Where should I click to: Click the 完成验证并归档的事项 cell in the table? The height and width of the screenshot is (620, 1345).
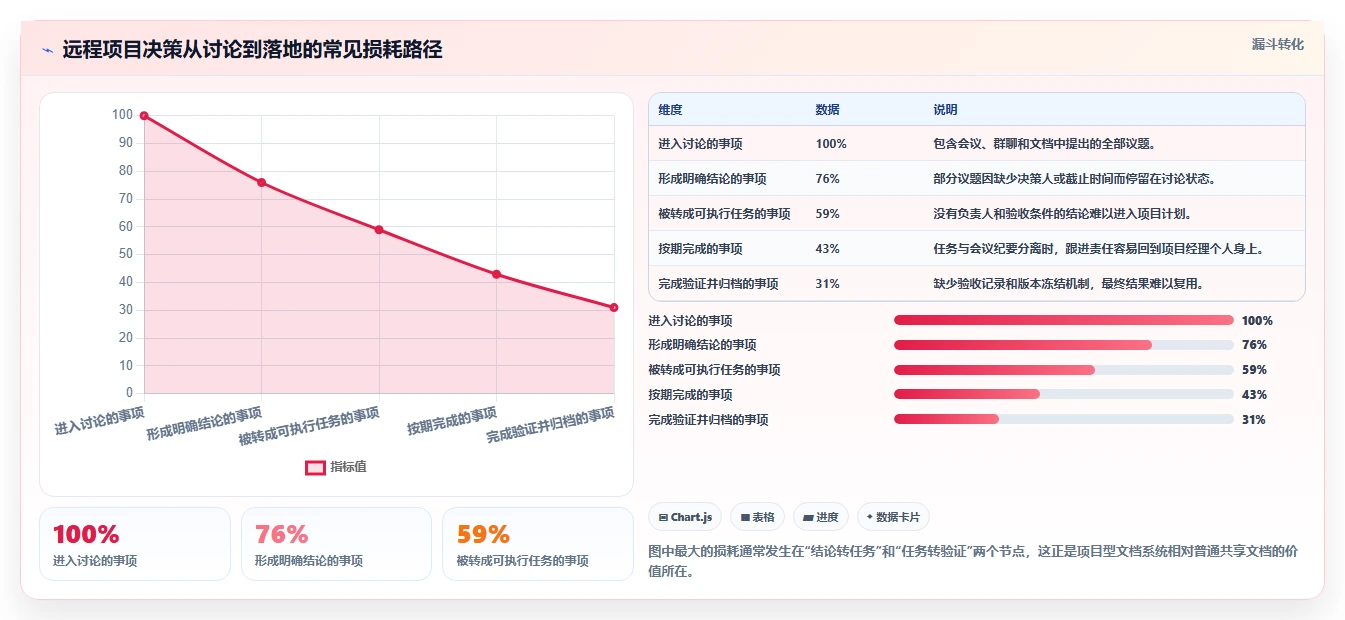tap(718, 284)
